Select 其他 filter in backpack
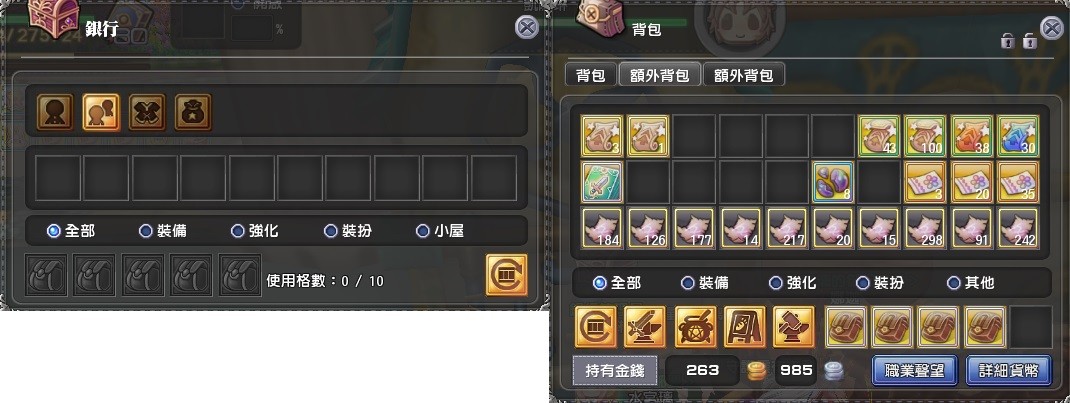The width and height of the screenshot is (1070, 403). (971, 283)
